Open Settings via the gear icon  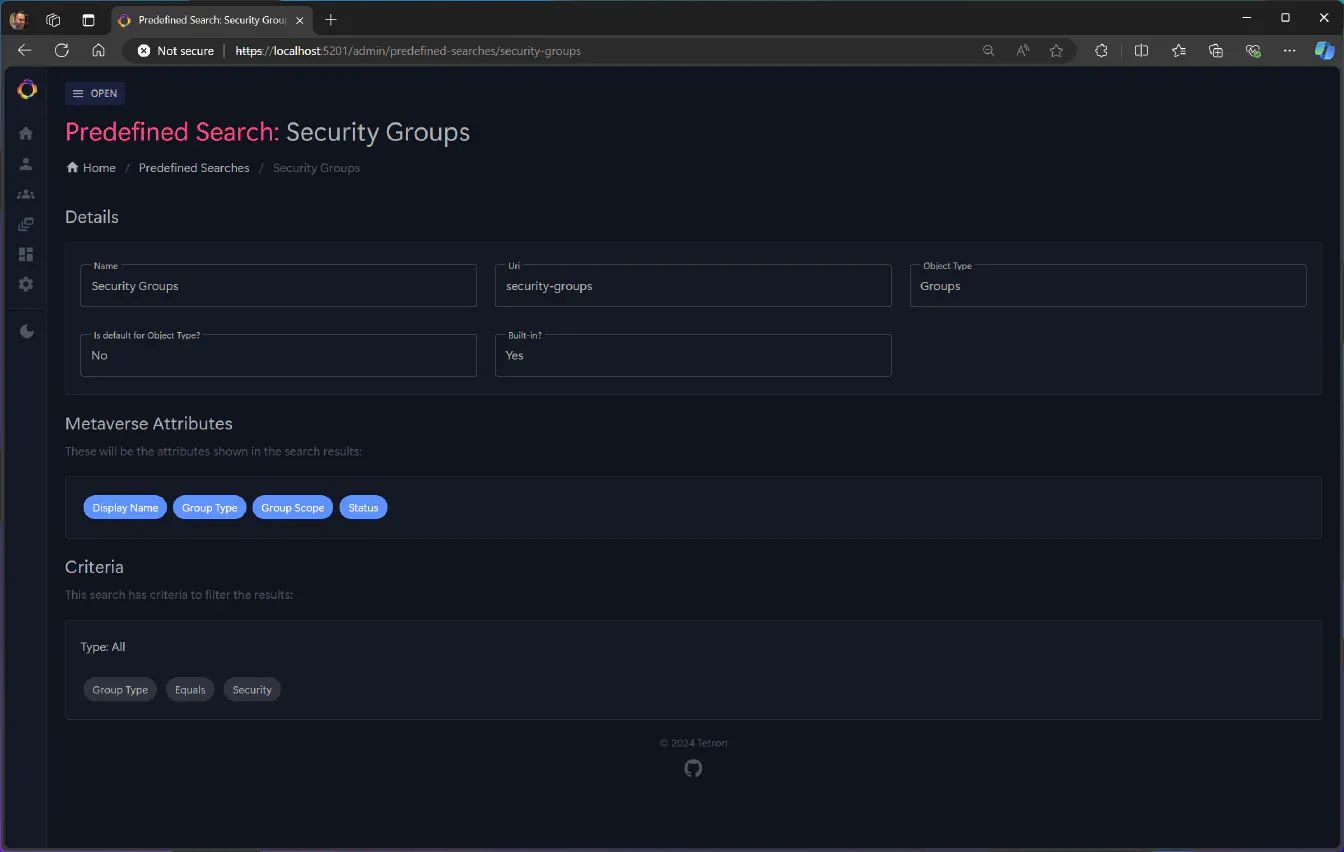pyautogui.click(x=25, y=284)
